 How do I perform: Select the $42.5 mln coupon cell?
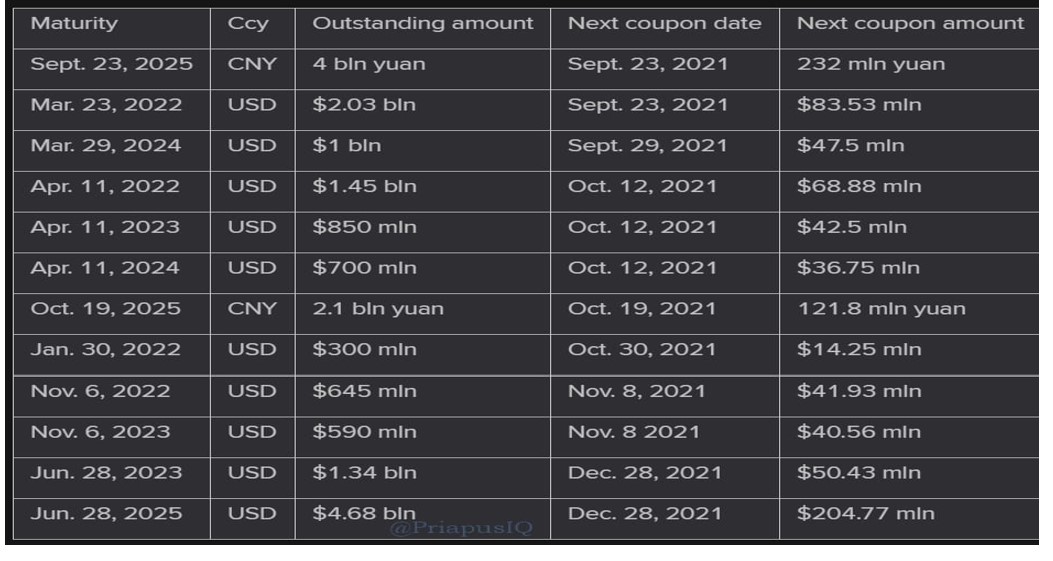click(852, 228)
